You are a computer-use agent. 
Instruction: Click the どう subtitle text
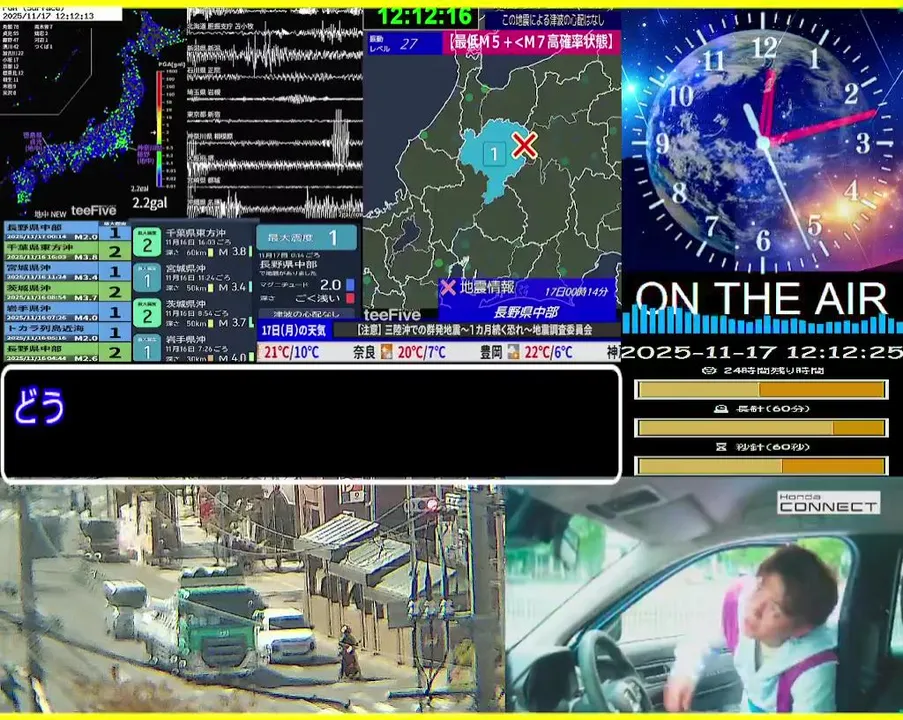[39, 406]
